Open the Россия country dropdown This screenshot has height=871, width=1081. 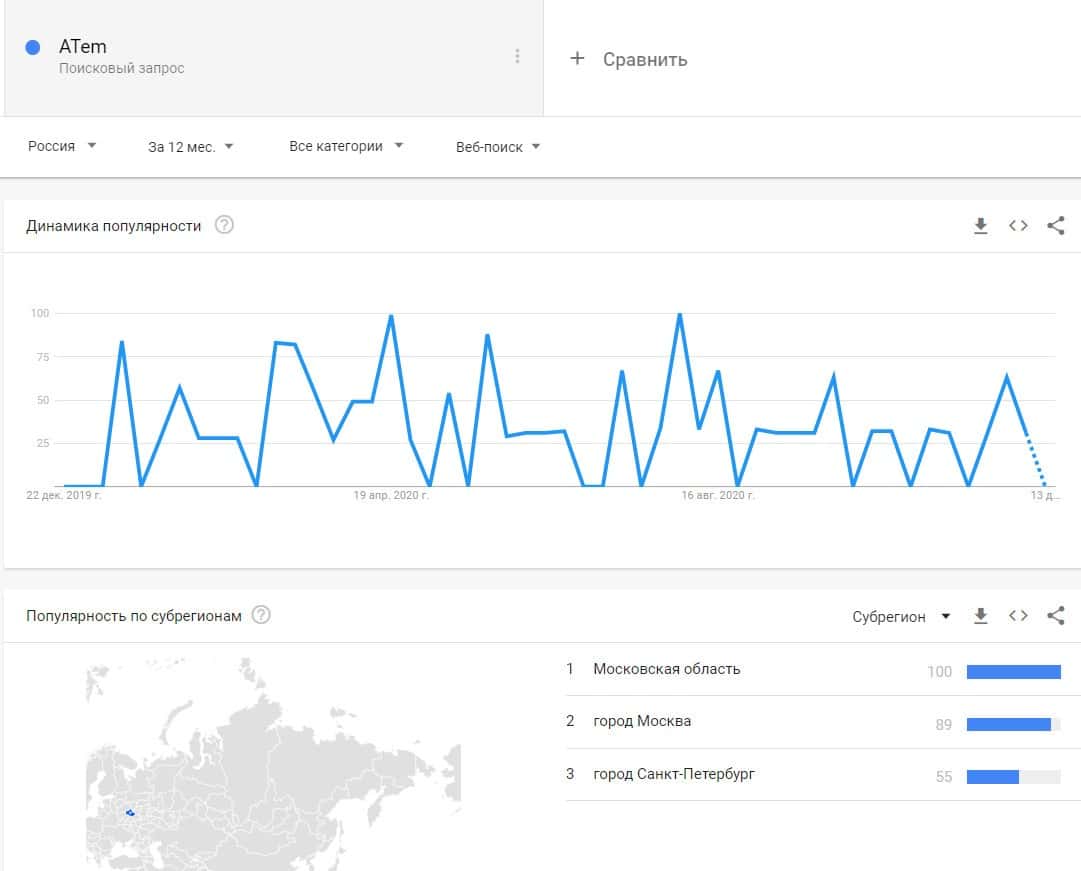click(x=62, y=146)
